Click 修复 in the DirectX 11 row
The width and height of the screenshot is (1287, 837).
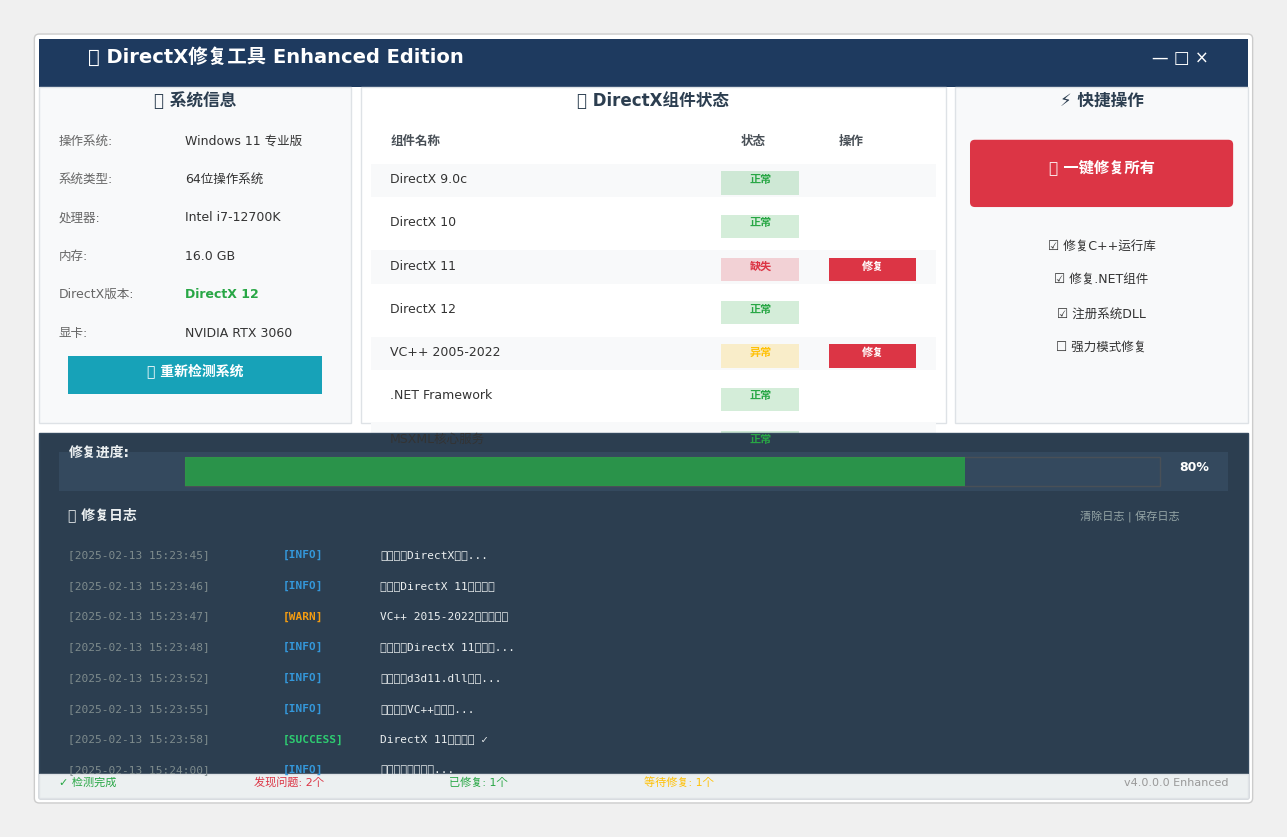click(872, 269)
